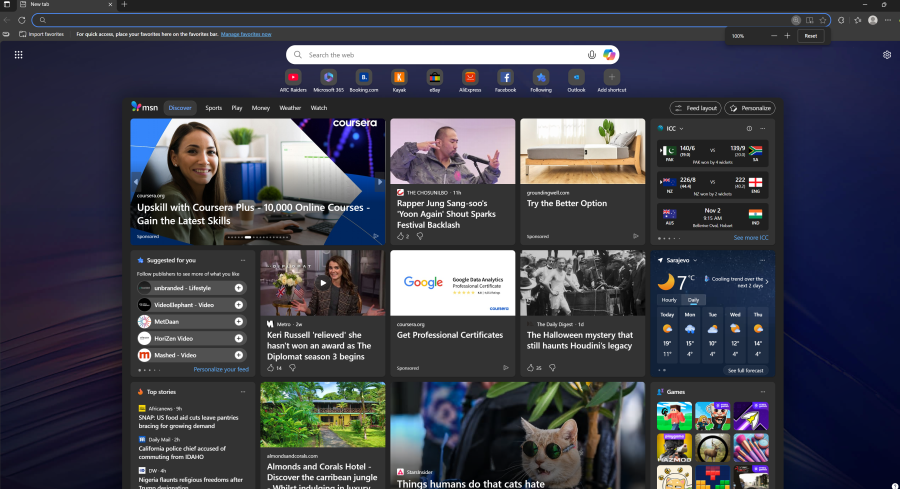Open new tab page settings gear
The image size is (900, 489).
coord(887,55)
